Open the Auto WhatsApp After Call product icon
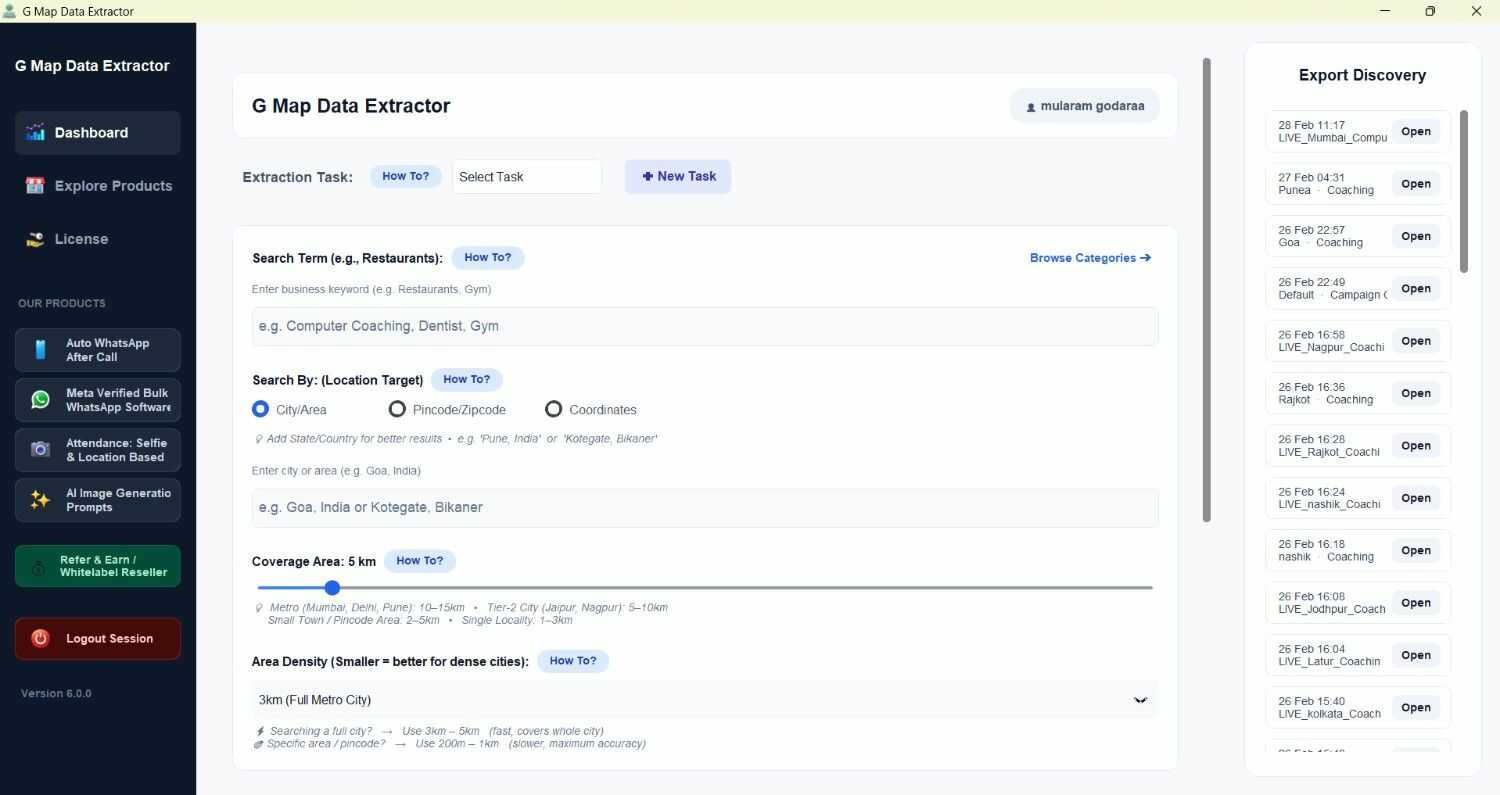 pyautogui.click(x=38, y=349)
